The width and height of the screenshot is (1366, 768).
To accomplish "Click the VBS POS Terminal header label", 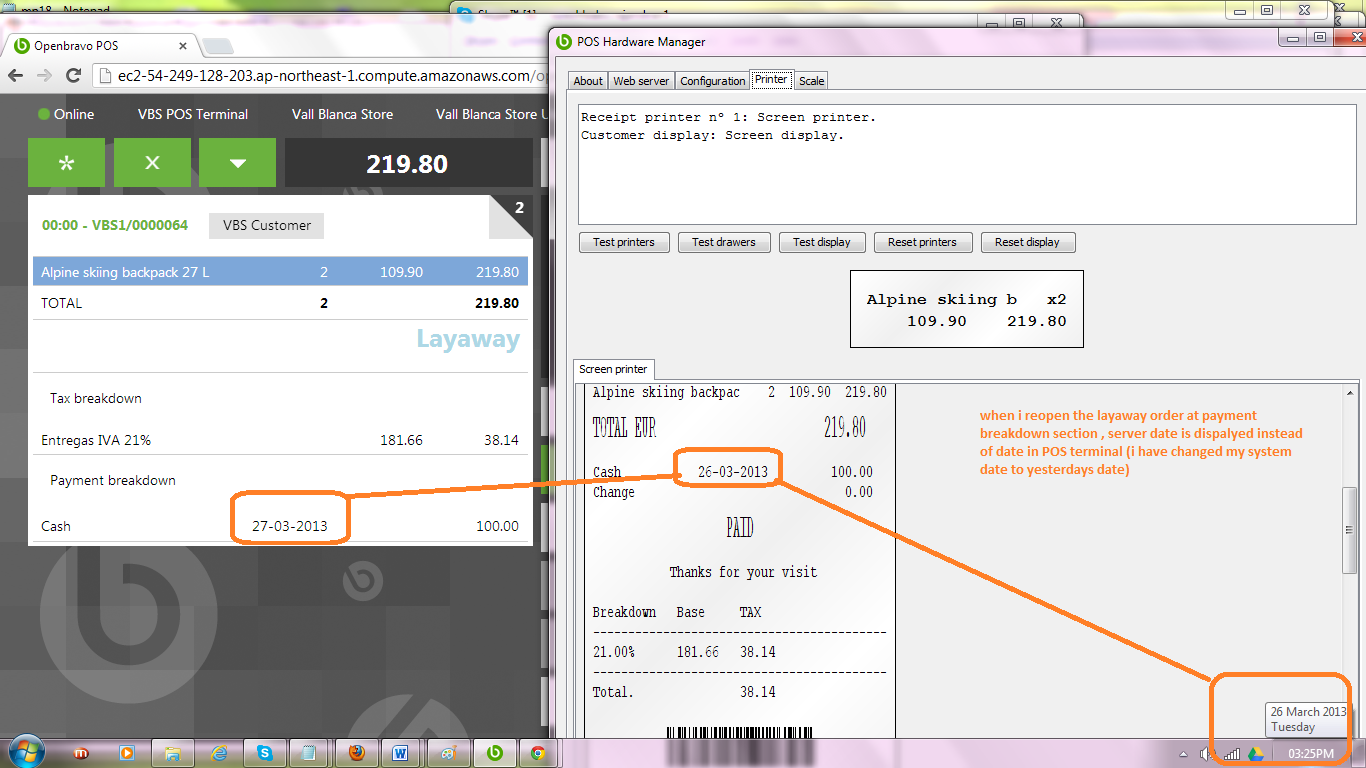I will pyautogui.click(x=193, y=114).
